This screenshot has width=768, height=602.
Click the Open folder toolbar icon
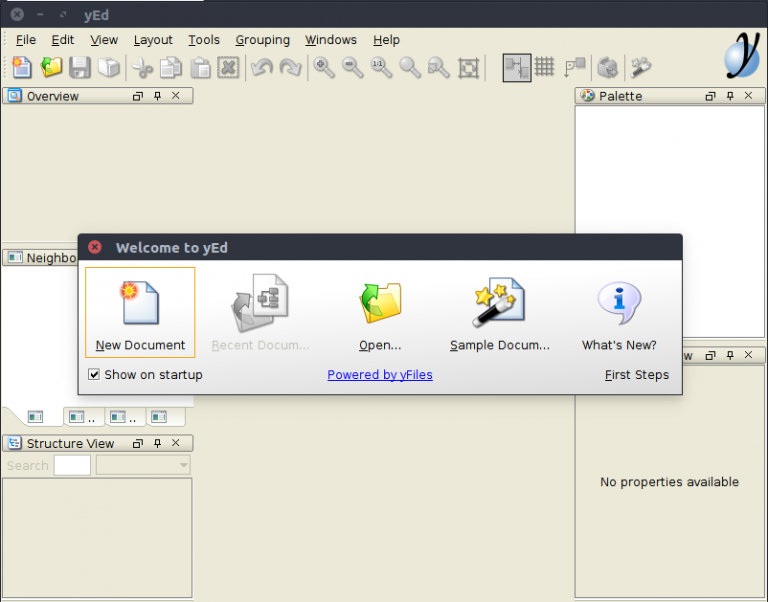point(51,67)
